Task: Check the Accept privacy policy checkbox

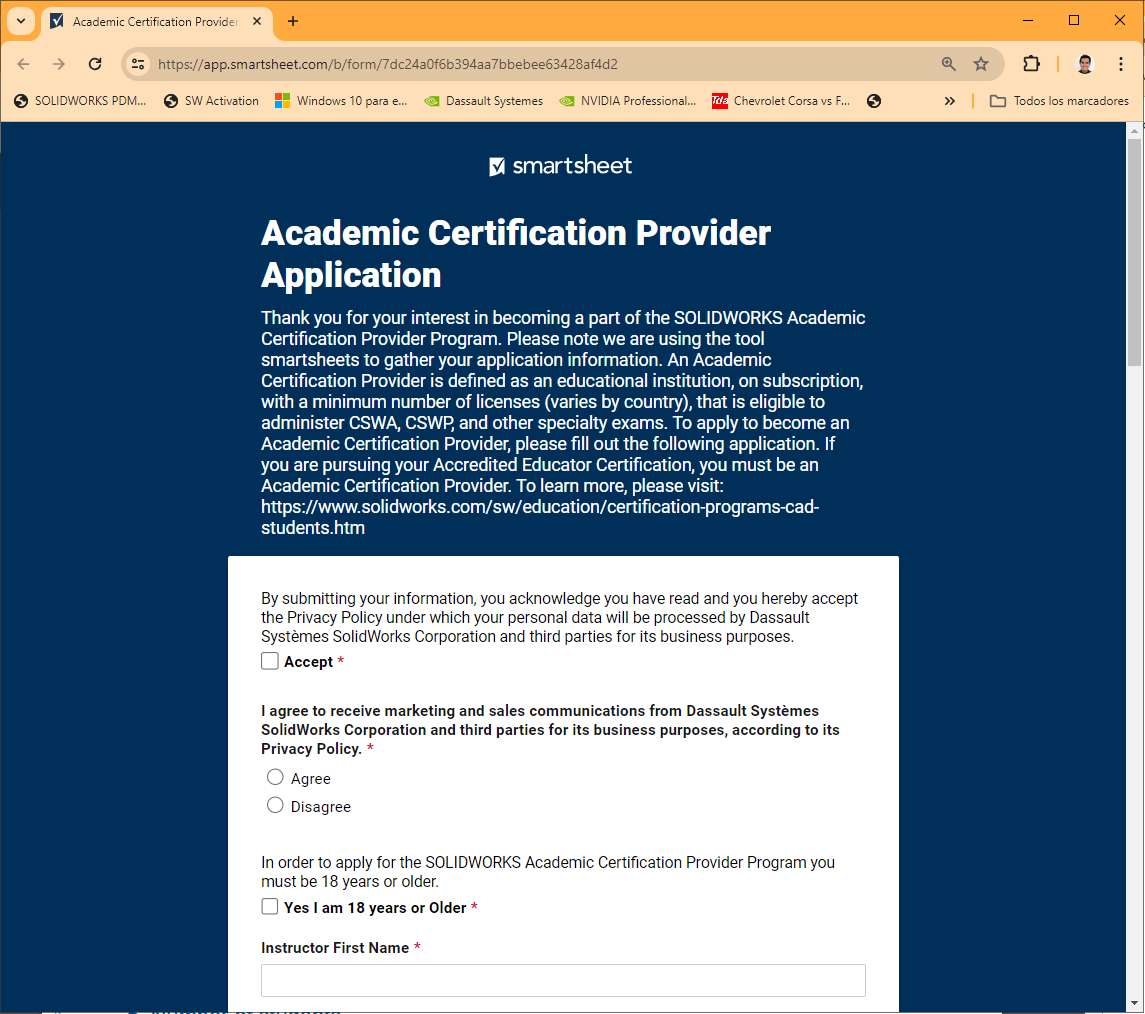Action: [270, 661]
